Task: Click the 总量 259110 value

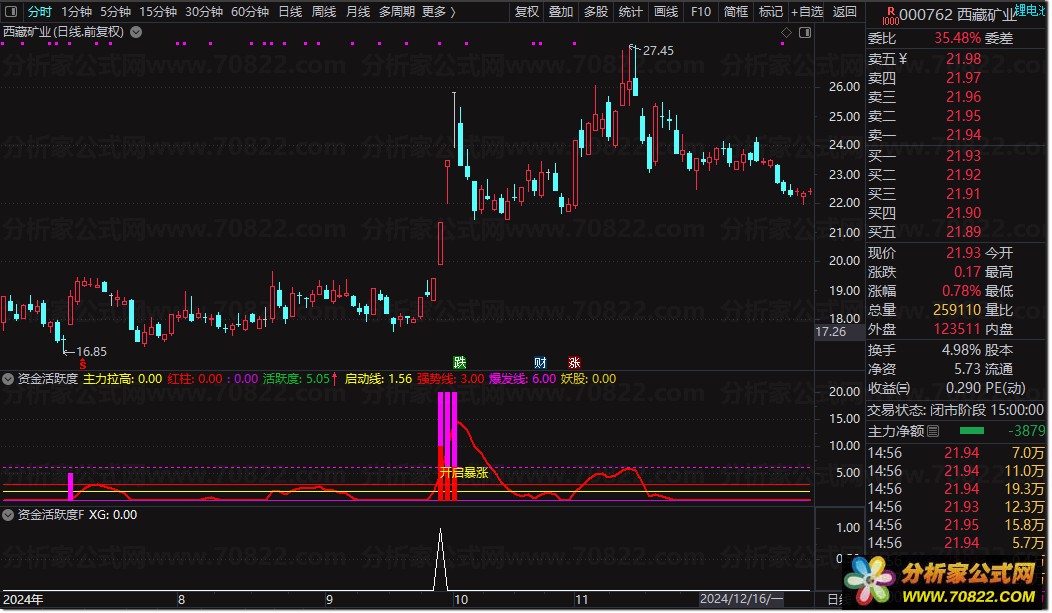Action: coord(957,310)
